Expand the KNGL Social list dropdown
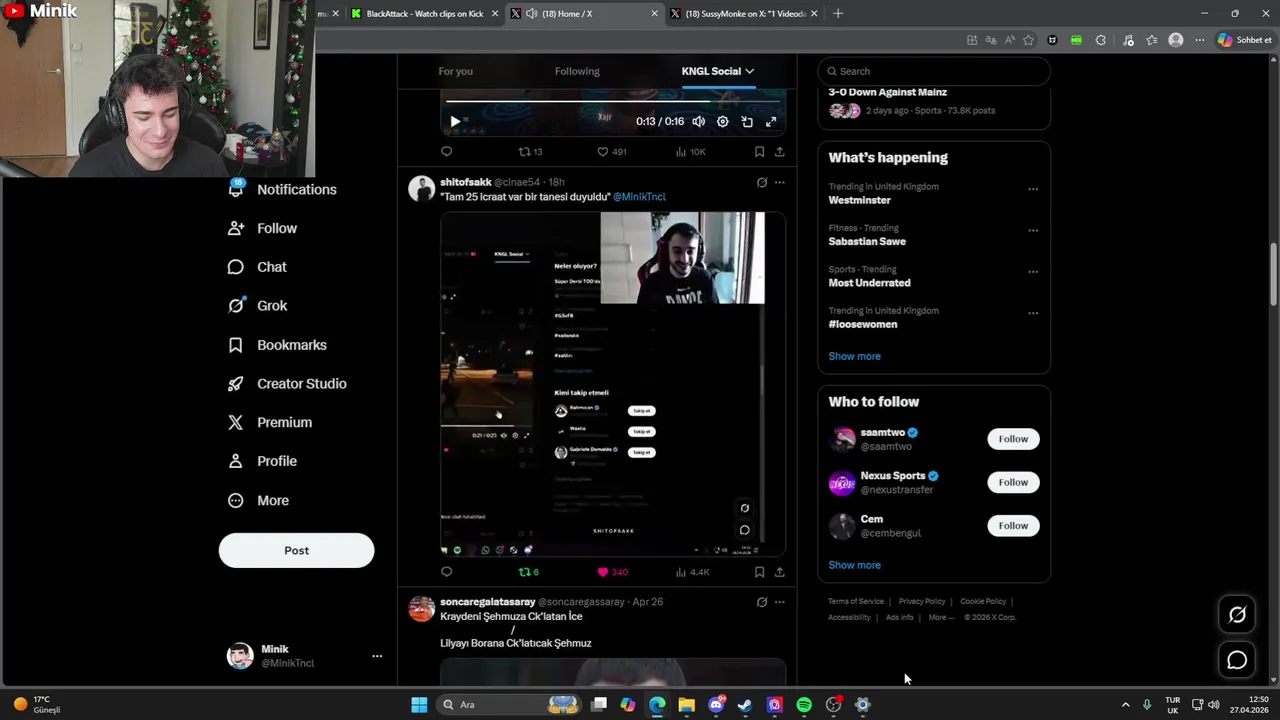 [718, 71]
